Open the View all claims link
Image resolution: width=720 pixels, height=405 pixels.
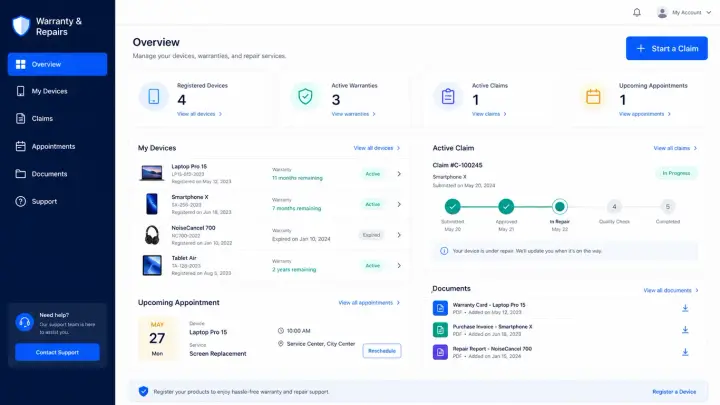(675, 148)
